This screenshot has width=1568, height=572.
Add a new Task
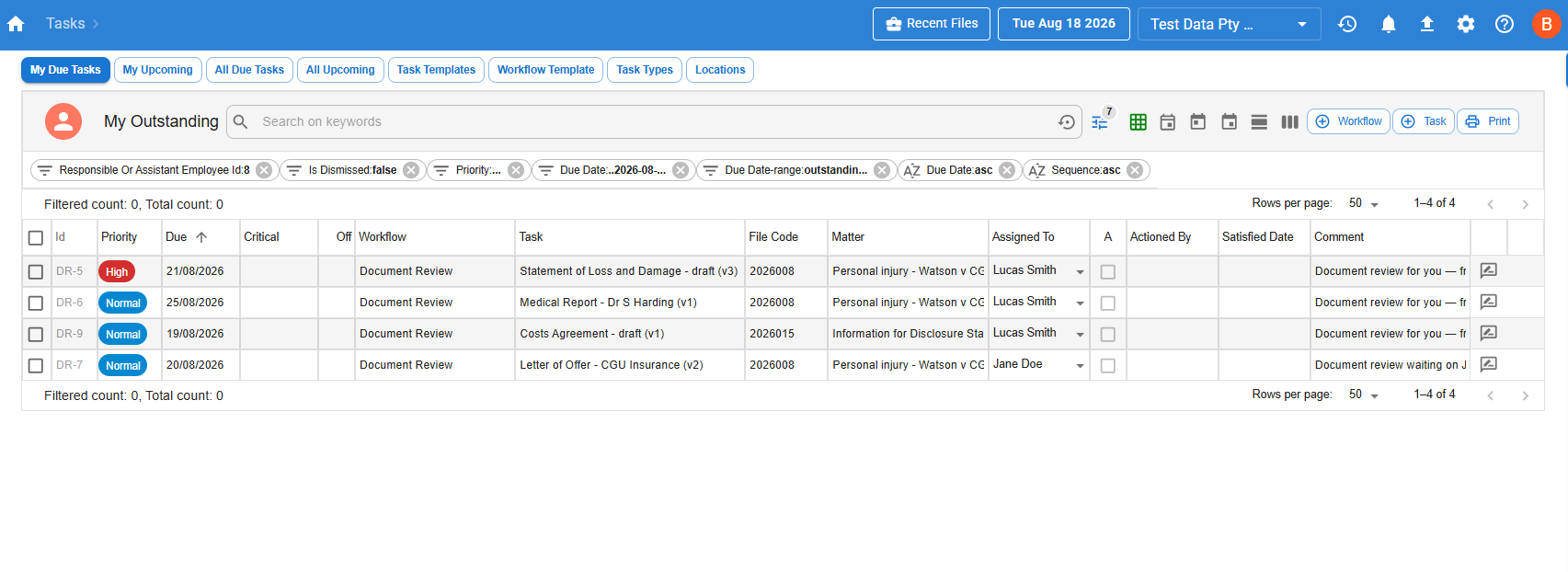[1424, 121]
